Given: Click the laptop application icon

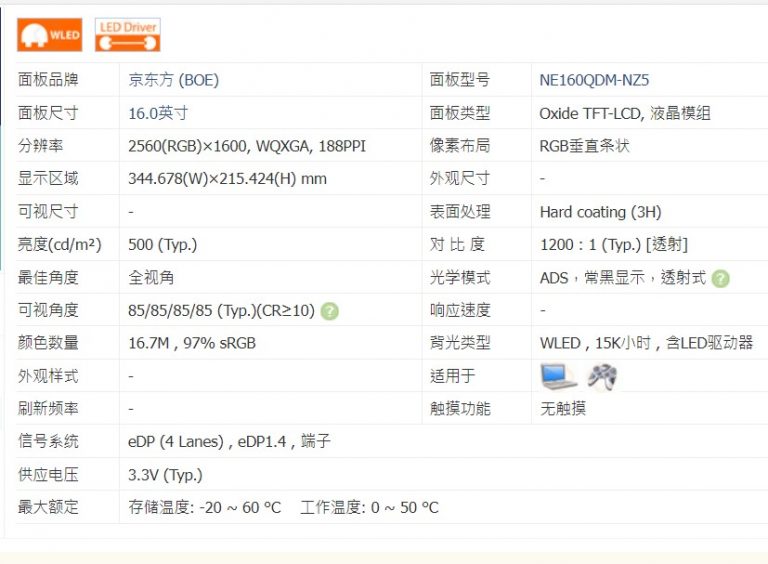Looking at the screenshot, I should pos(559,376).
